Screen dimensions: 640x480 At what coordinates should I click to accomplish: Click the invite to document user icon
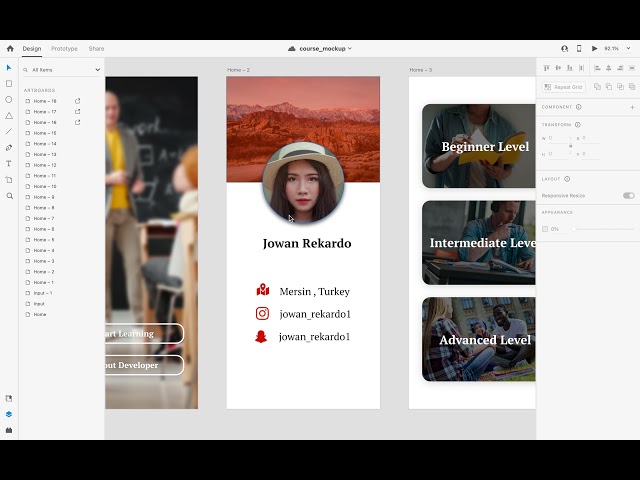[564, 49]
